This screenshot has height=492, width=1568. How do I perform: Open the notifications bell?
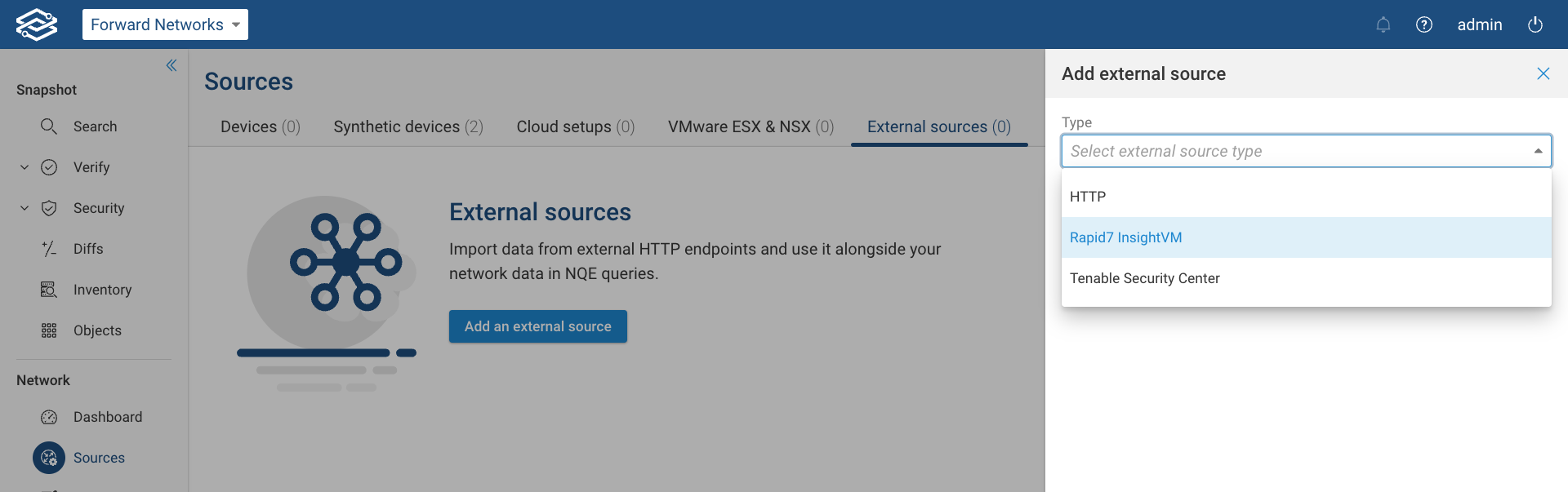coord(1383,24)
